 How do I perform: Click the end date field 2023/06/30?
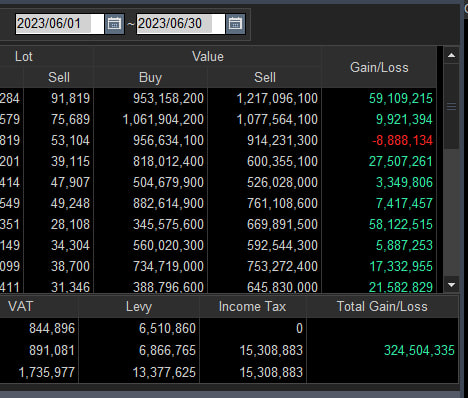click(181, 24)
